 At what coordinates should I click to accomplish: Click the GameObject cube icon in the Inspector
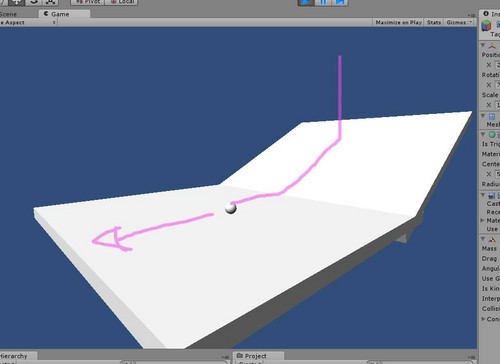click(486, 25)
